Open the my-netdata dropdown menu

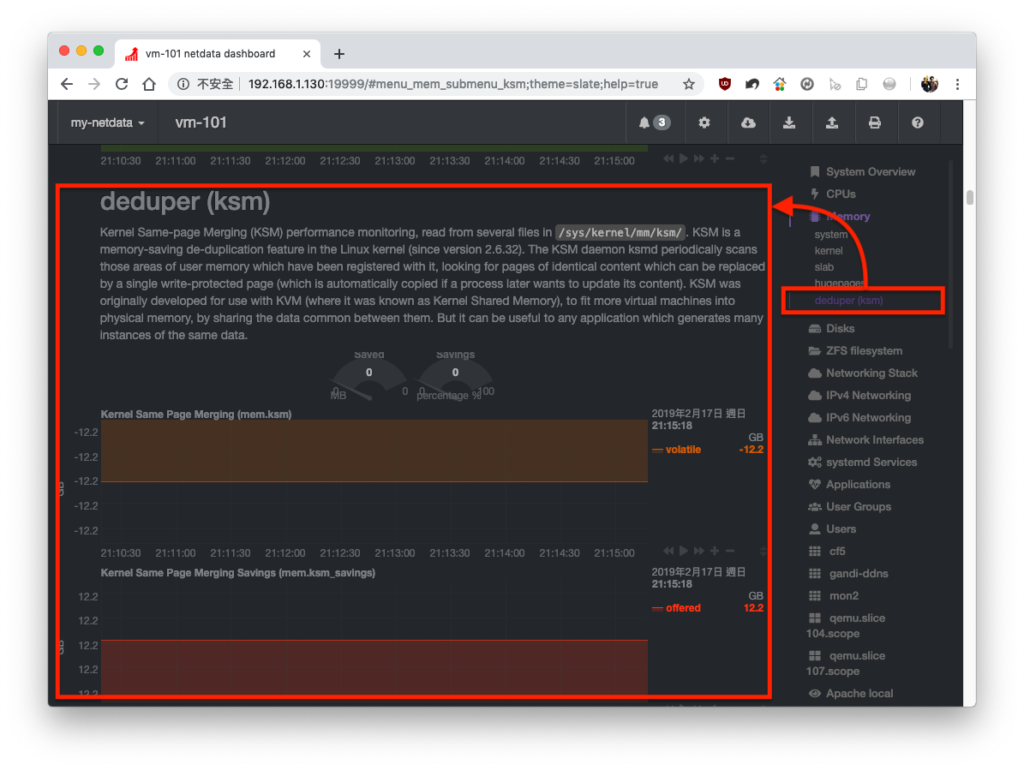(x=107, y=123)
